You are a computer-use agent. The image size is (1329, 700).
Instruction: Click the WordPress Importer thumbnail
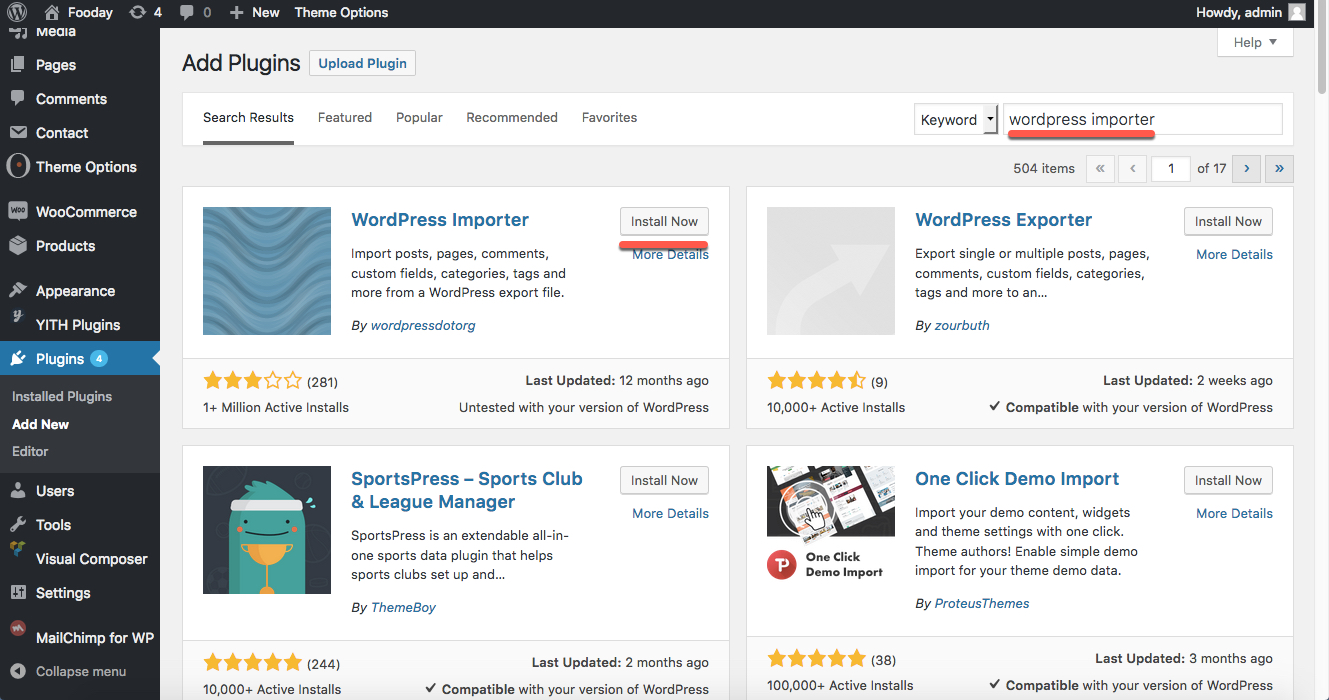click(267, 271)
